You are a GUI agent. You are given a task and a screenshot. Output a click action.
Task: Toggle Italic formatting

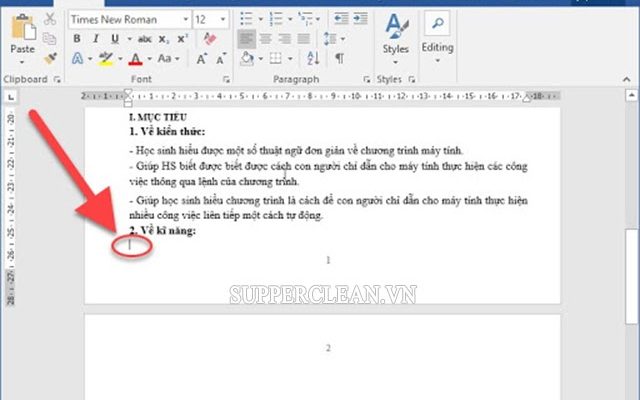pos(96,39)
